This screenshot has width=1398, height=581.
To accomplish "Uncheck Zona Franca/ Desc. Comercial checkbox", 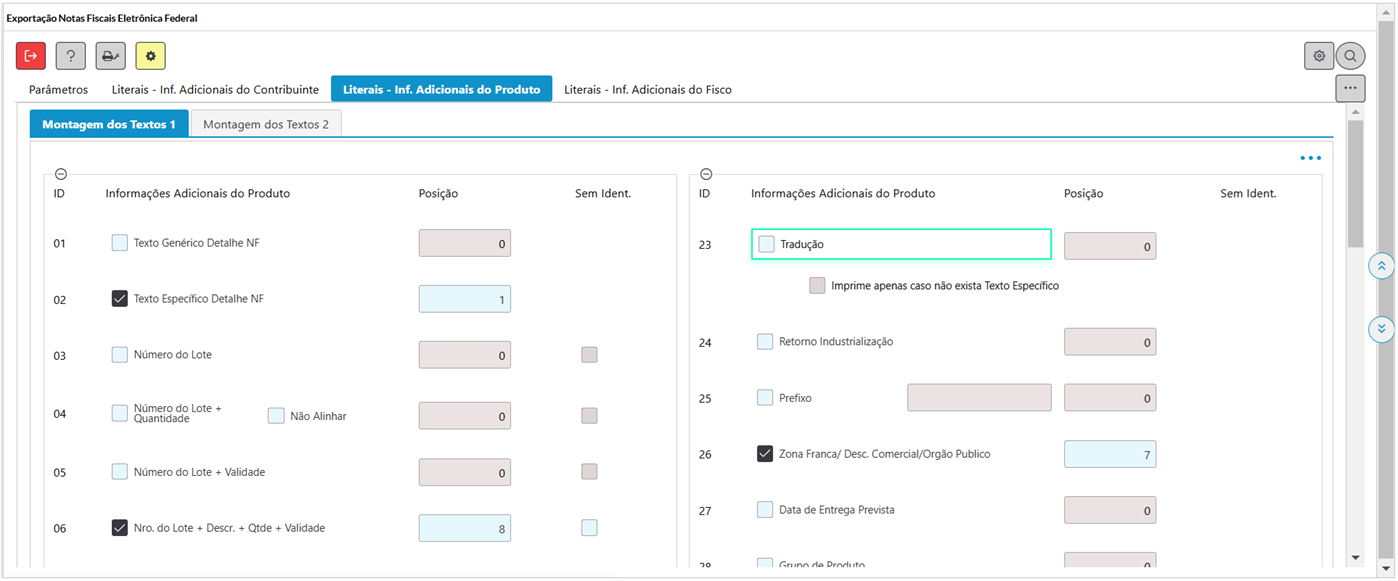I will [765, 454].
